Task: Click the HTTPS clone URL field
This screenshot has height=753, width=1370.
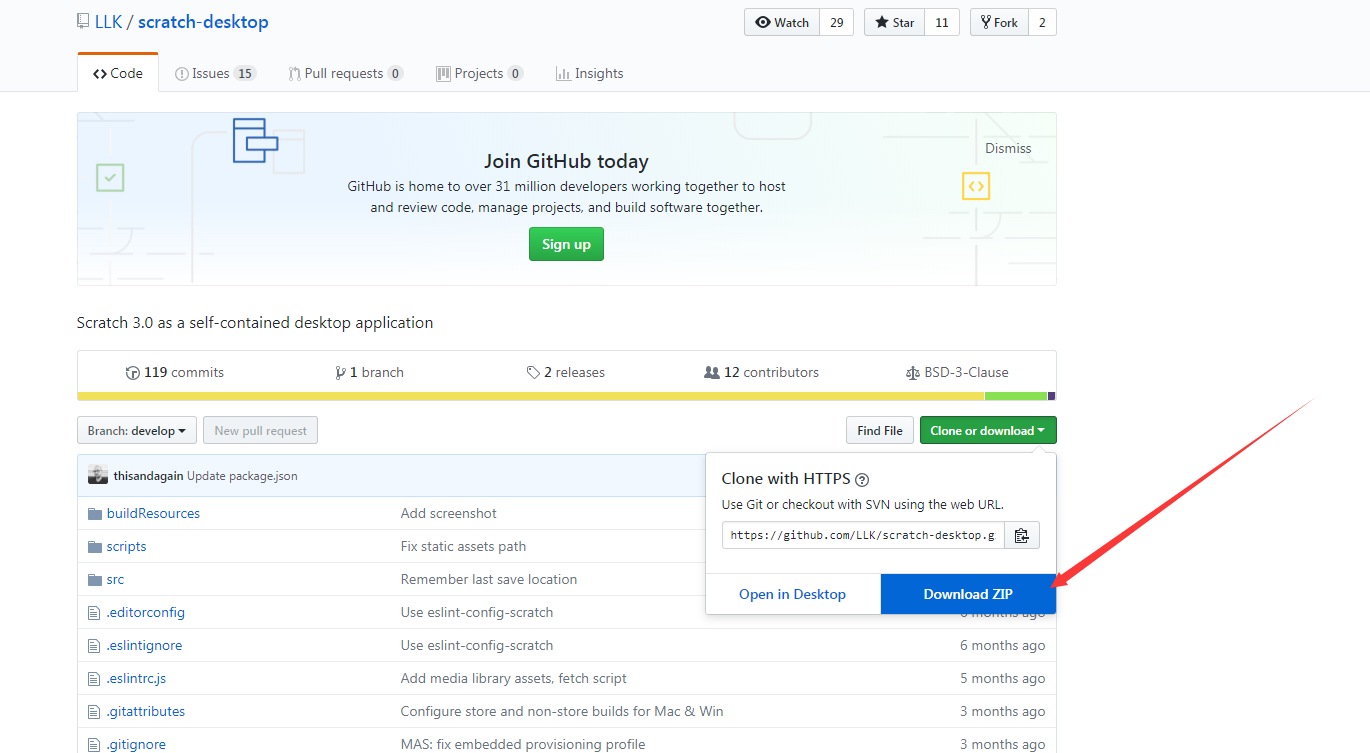Action: coord(863,535)
